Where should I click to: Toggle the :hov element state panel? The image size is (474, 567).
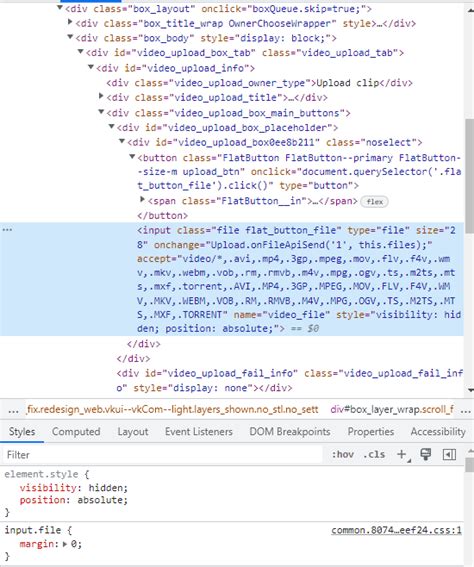pos(343,455)
